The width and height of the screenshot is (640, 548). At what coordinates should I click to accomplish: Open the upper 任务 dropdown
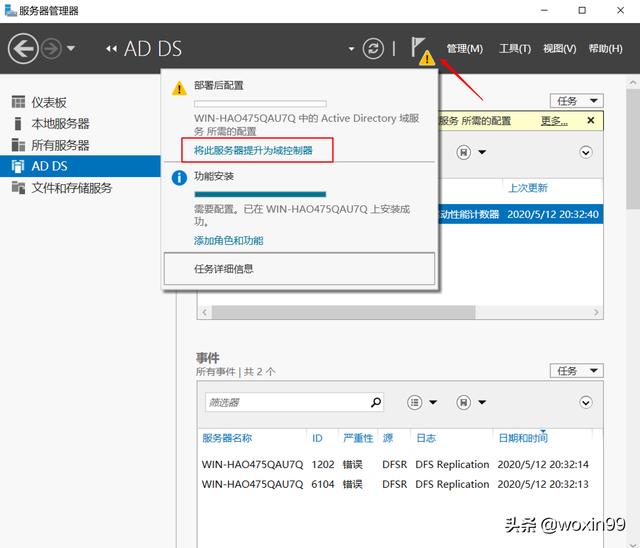(x=576, y=101)
